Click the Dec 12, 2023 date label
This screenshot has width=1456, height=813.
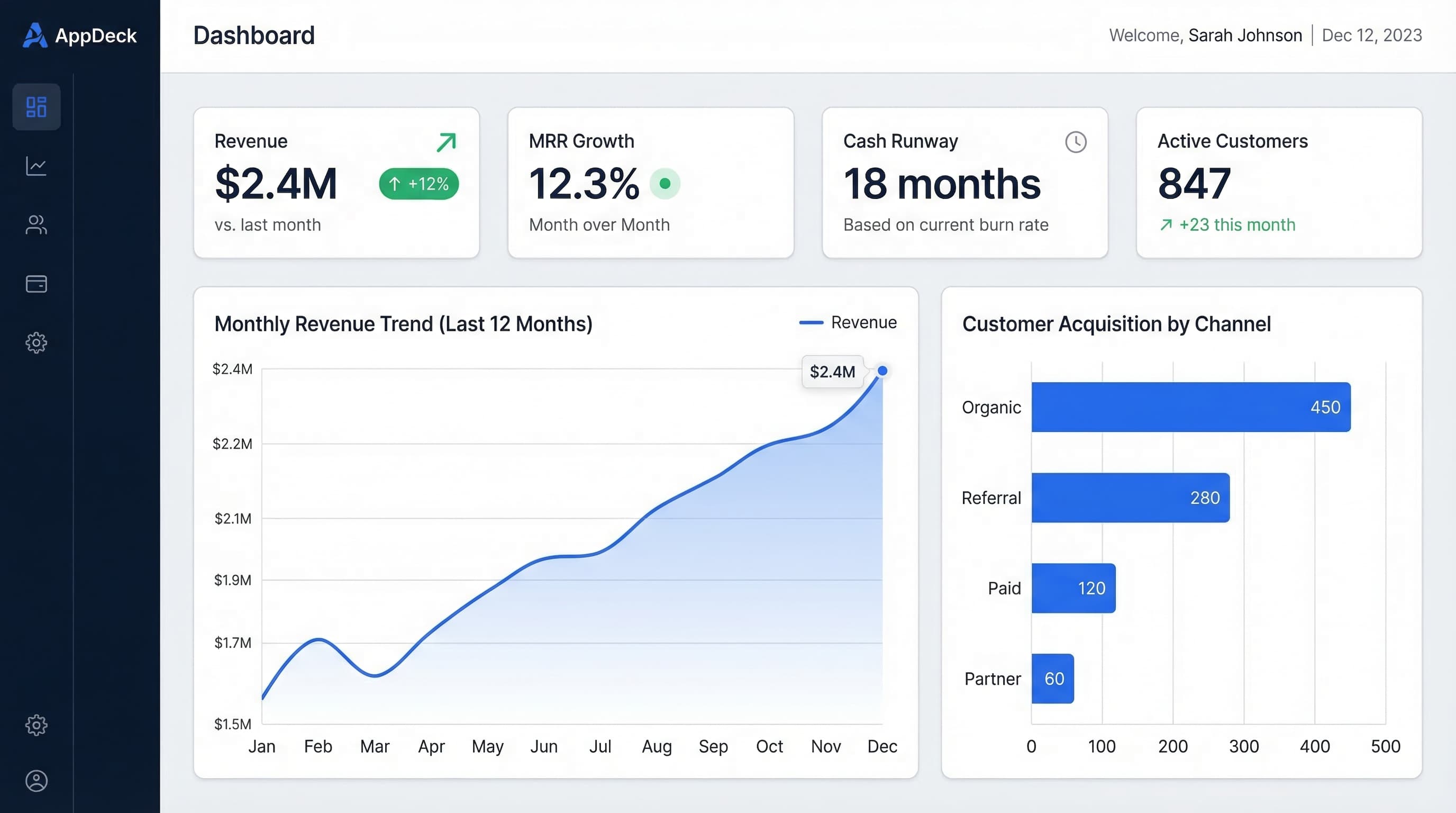1372,35
